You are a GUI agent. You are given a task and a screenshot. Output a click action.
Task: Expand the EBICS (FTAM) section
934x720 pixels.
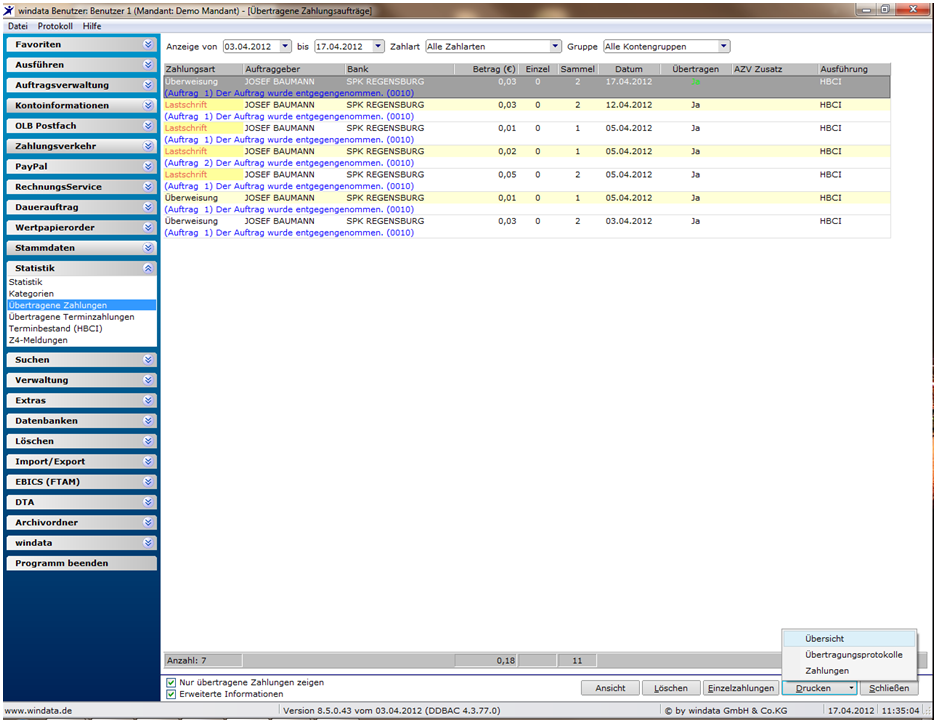click(x=82, y=482)
